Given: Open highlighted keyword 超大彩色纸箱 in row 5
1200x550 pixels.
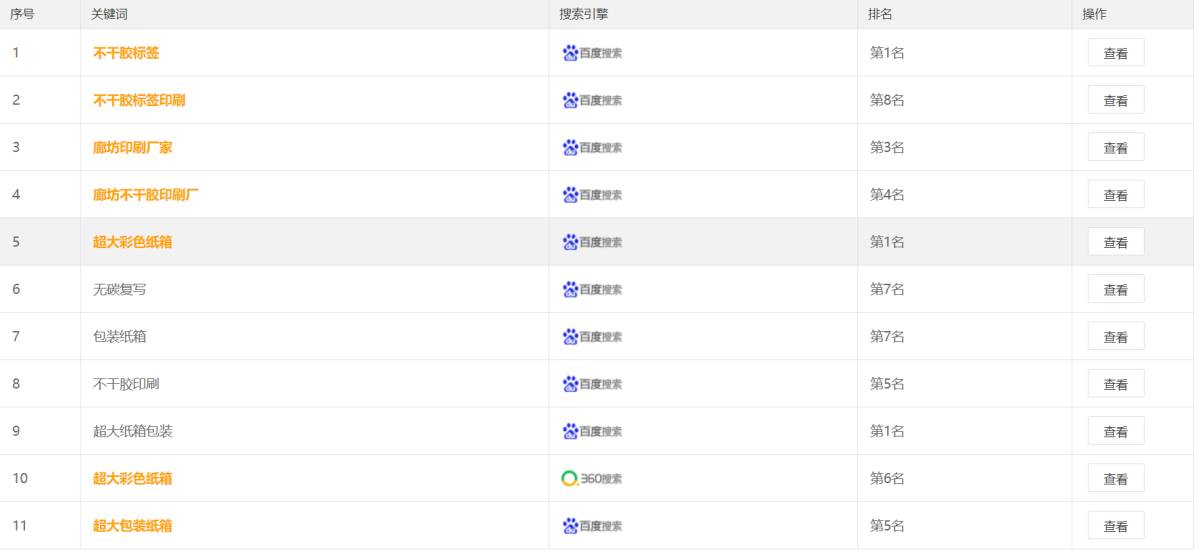Looking at the screenshot, I should [x=133, y=242].
